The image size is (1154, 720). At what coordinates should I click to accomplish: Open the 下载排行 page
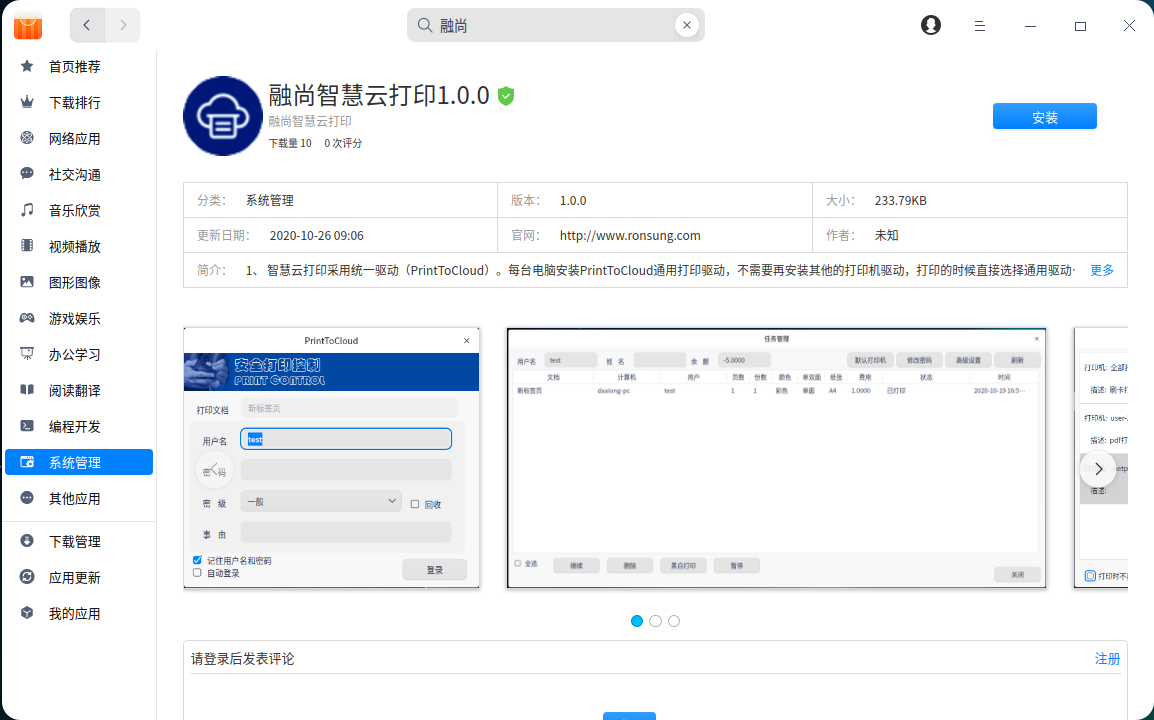pos(75,102)
